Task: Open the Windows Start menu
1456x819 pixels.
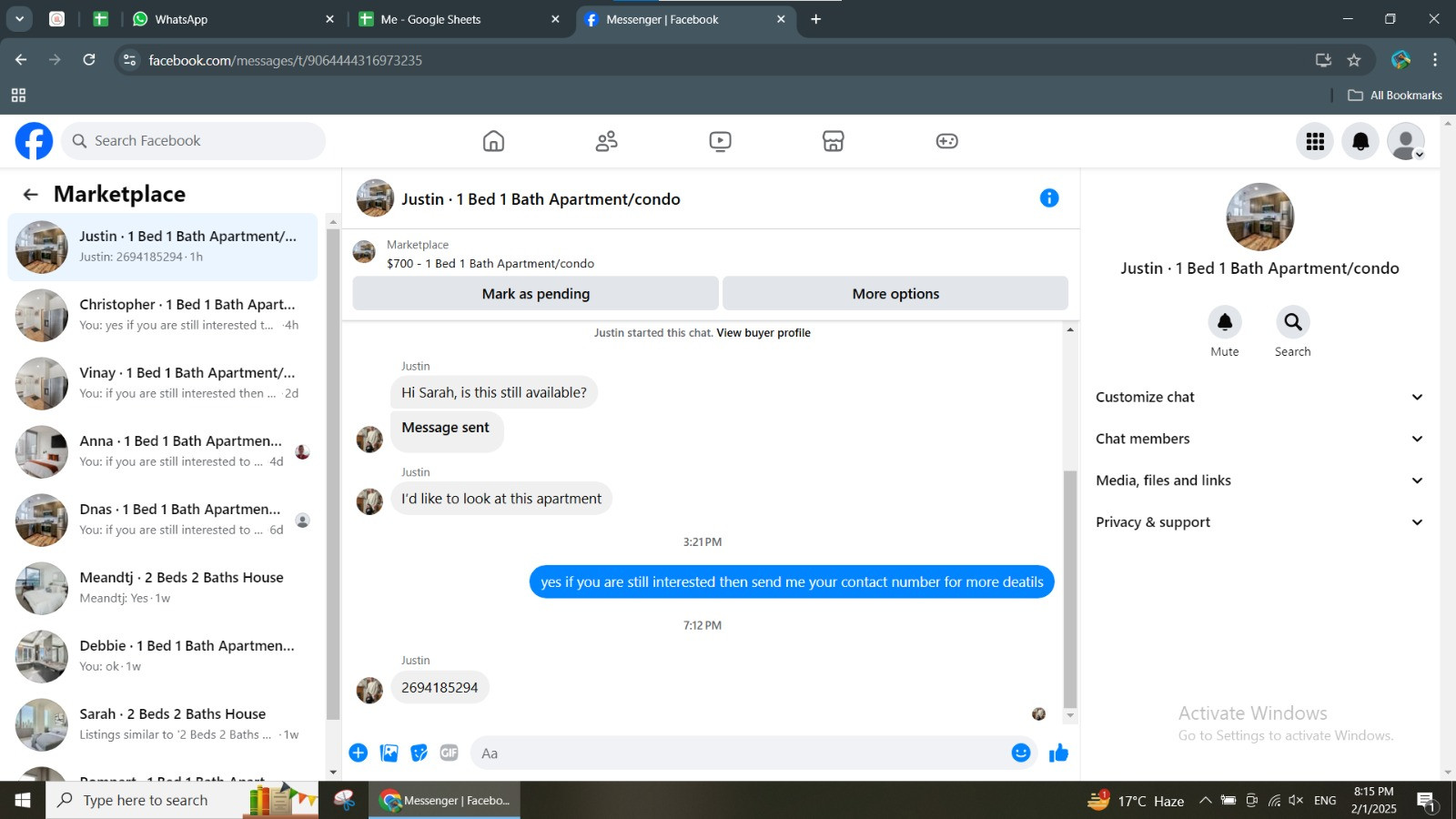Action: click(x=23, y=801)
